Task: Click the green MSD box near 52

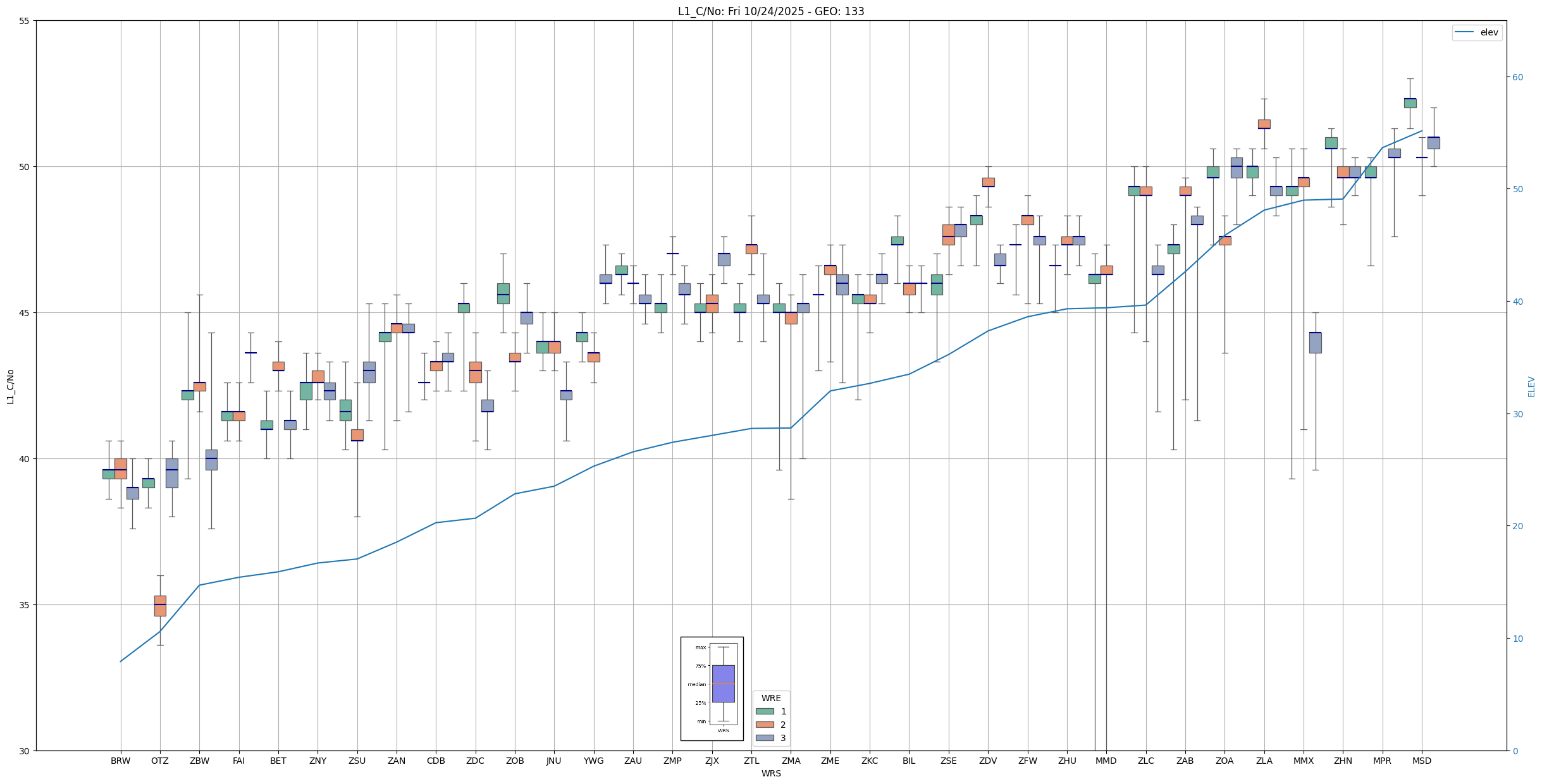Action: [1410, 102]
